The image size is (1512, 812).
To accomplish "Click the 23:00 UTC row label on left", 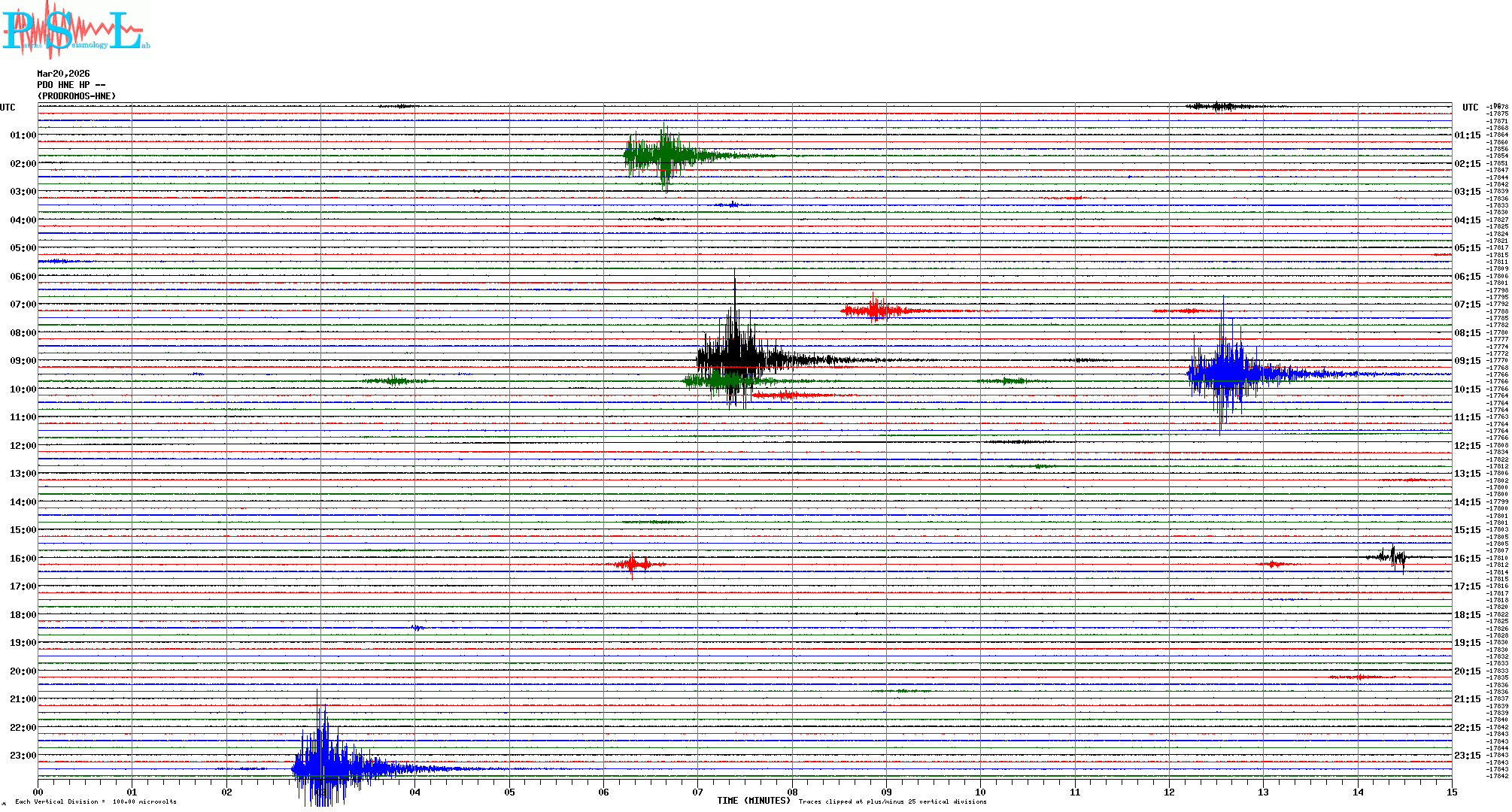I will pyautogui.click(x=23, y=756).
